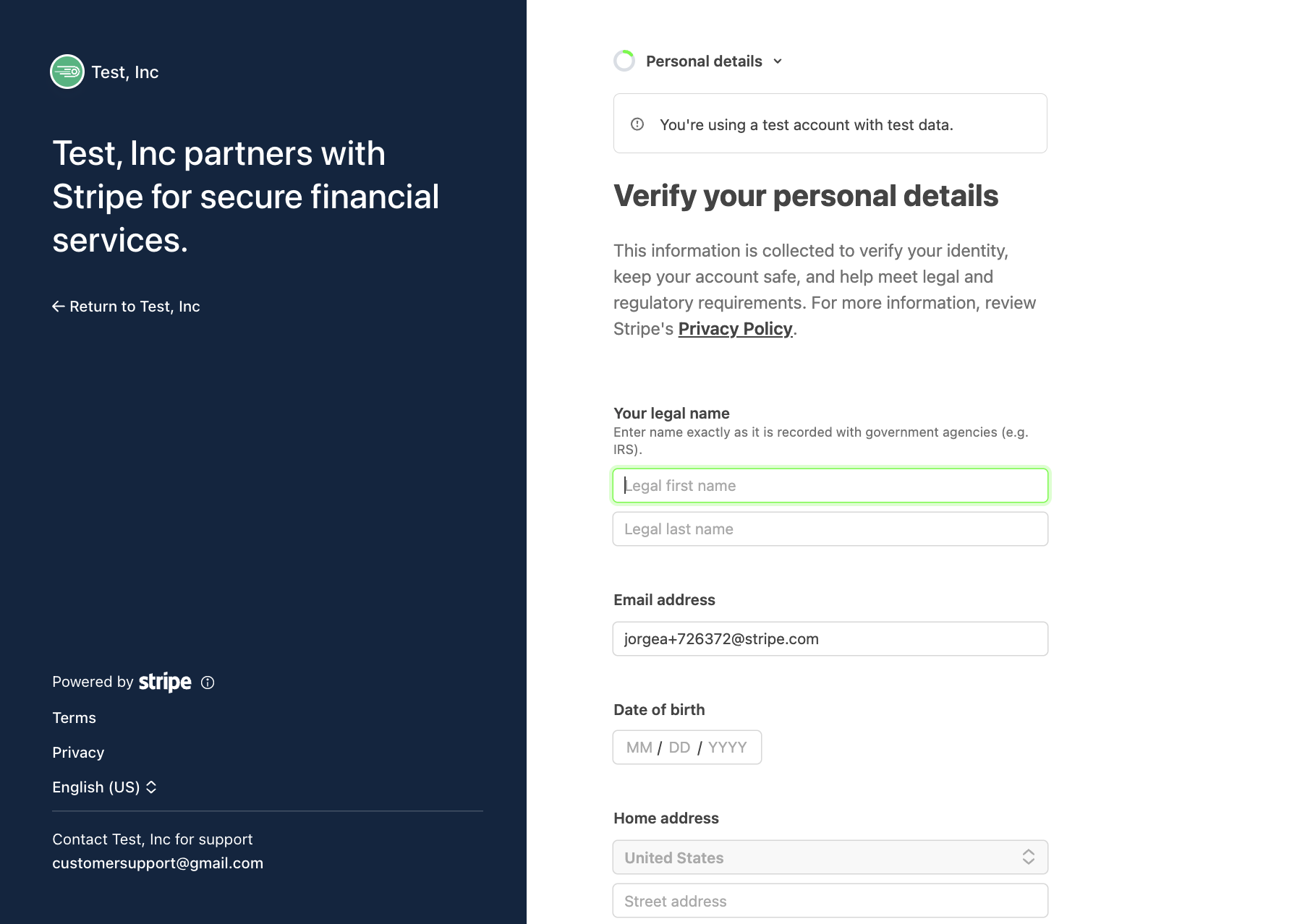The width and height of the screenshot is (1305, 924).
Task: Click the Test, Inc green logo icon
Action: tap(67, 72)
